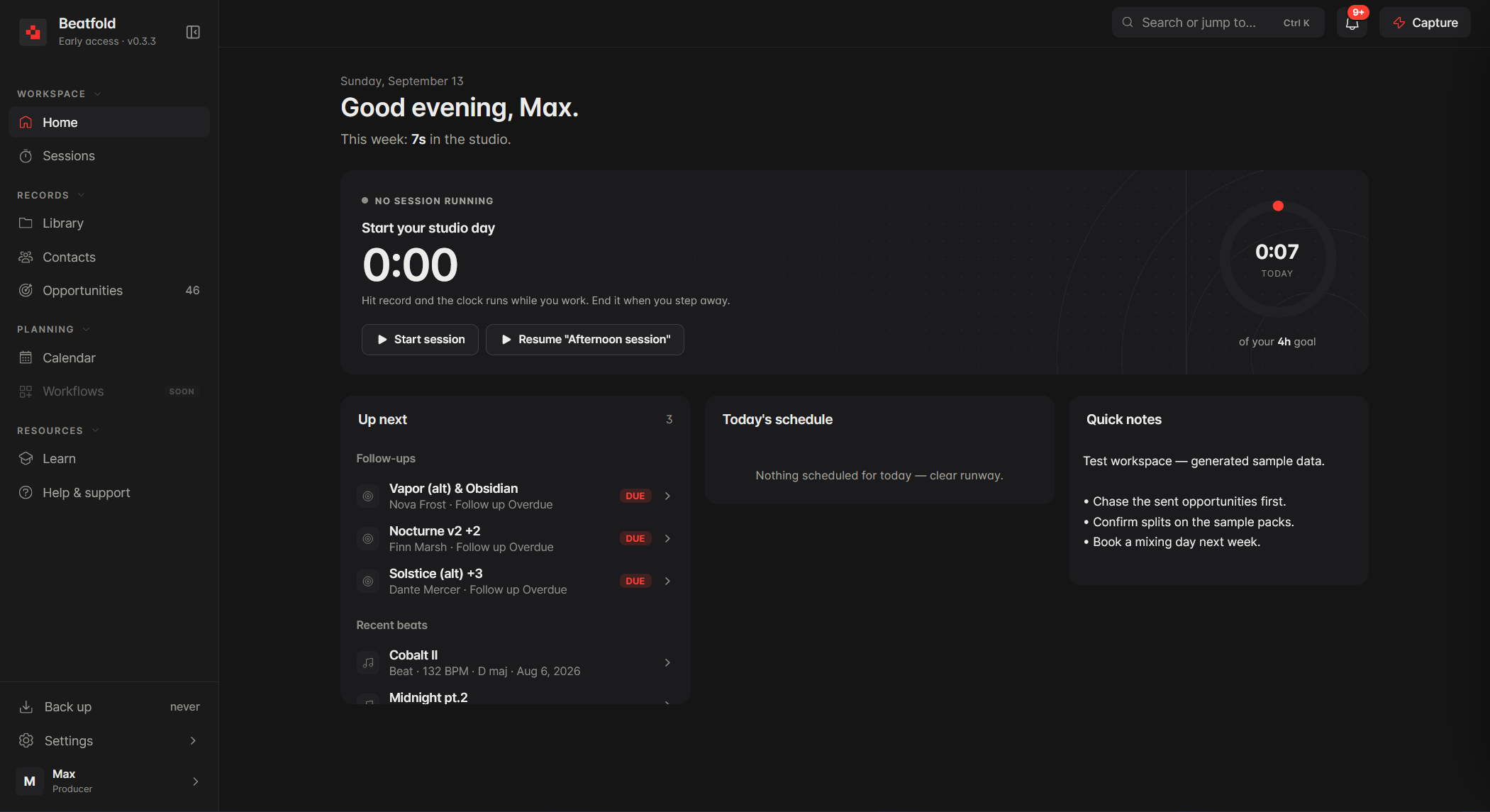This screenshot has height=812, width=1490.
Task: Click the 0:07 today goal ring
Action: point(1277,260)
